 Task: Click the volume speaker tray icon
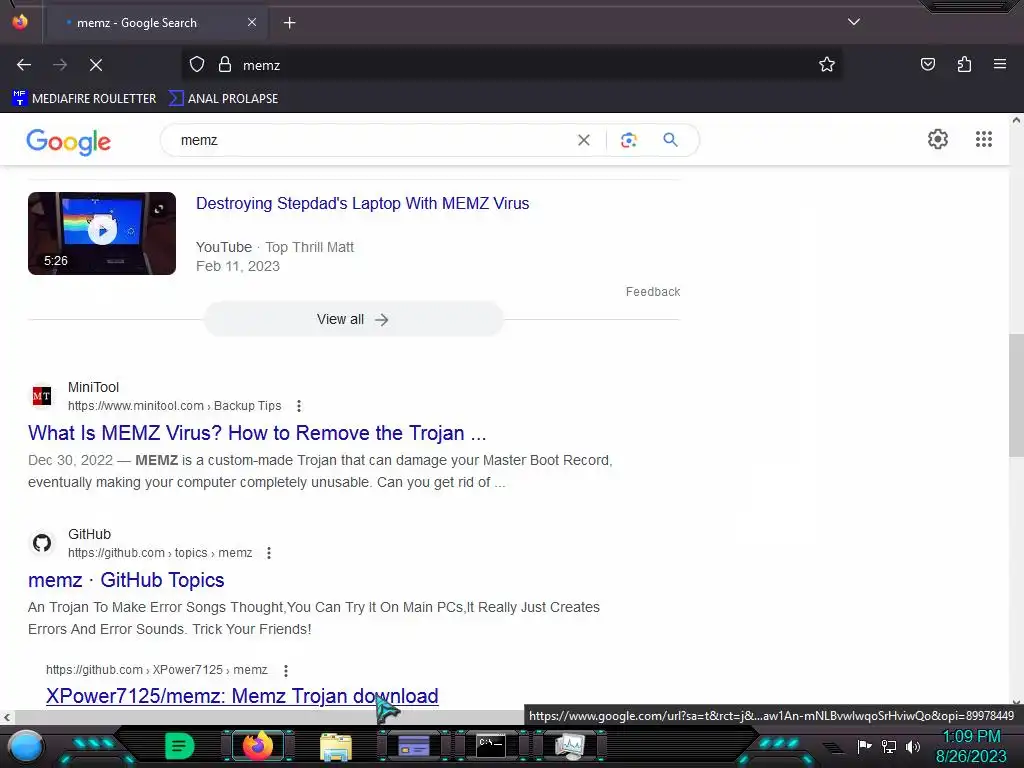913,746
